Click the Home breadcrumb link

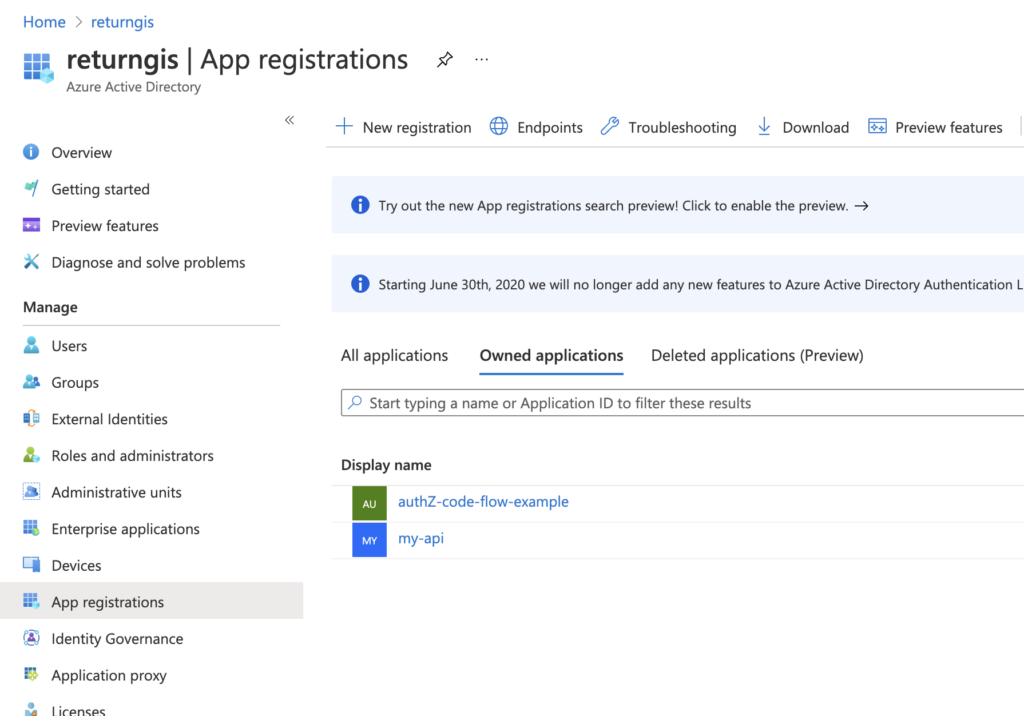coord(44,22)
